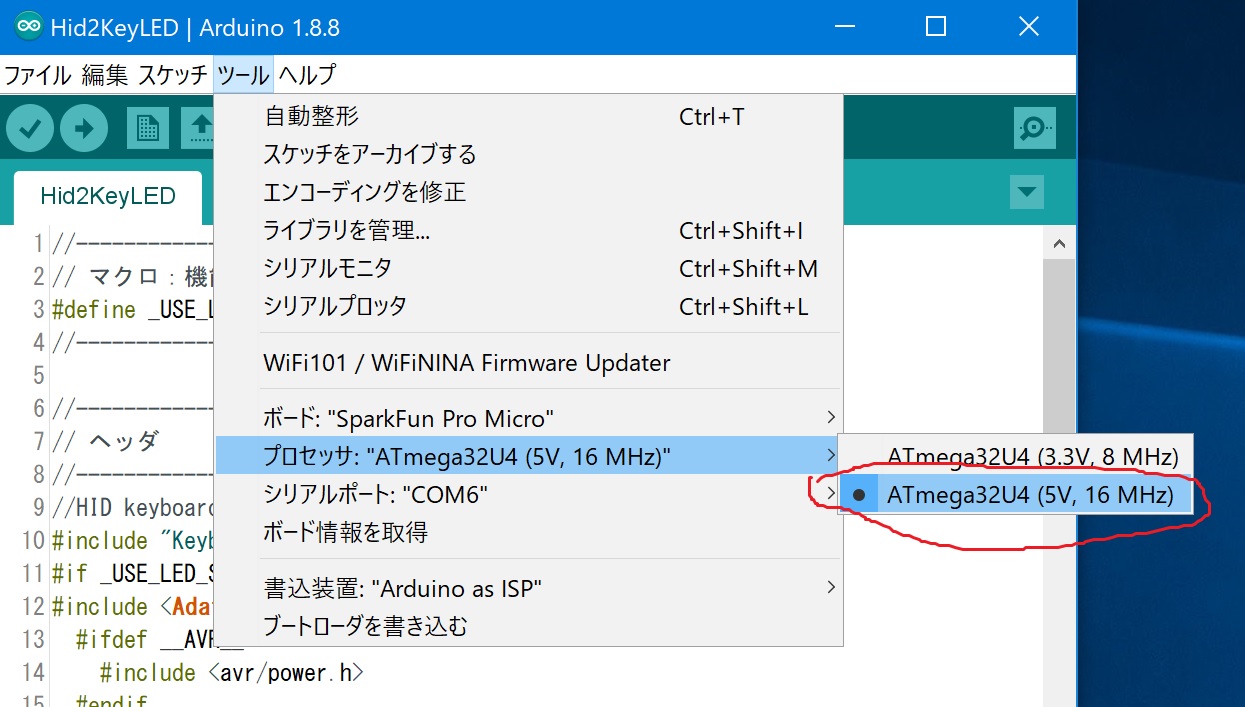This screenshot has height=707, width=1245.
Task: Open シリアルモニタ menu entry
Action: click(529, 269)
